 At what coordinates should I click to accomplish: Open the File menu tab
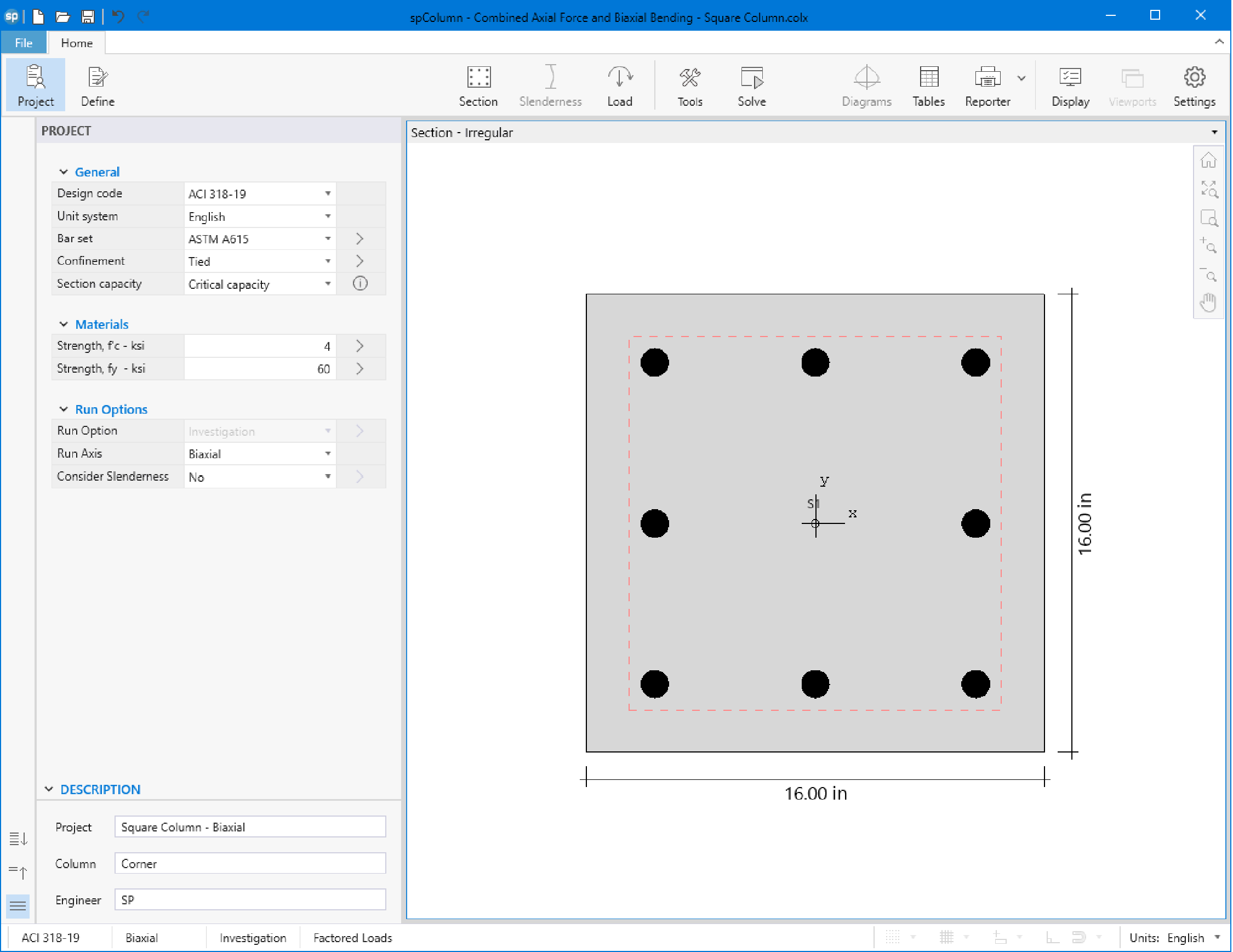[x=24, y=43]
